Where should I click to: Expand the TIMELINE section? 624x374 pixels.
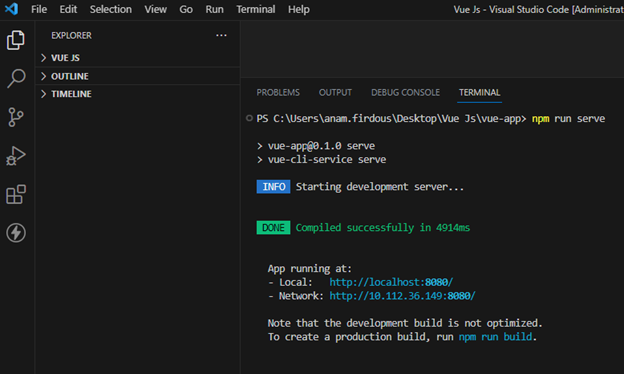click(138, 94)
